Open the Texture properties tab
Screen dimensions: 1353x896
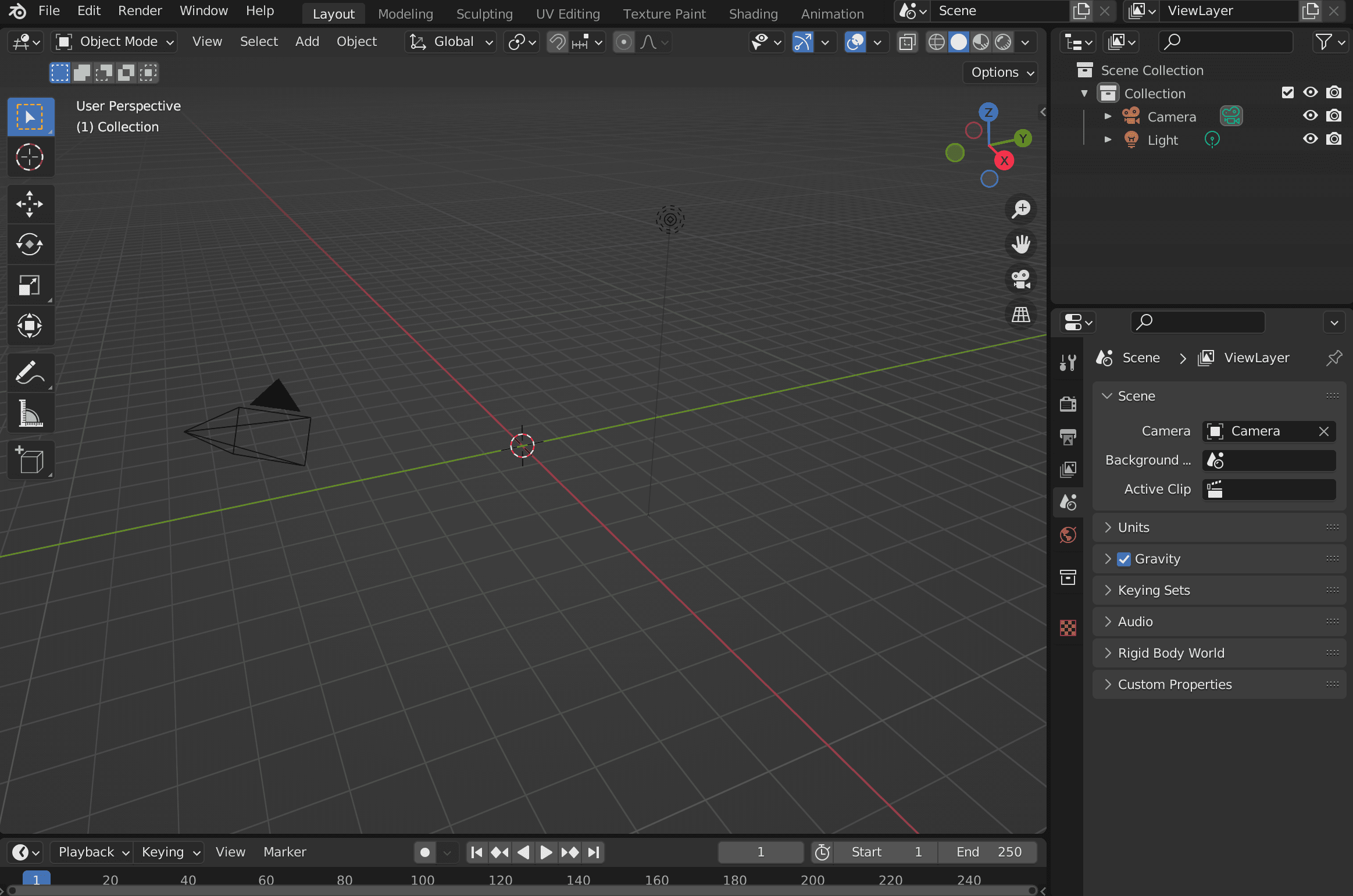coord(1068,627)
